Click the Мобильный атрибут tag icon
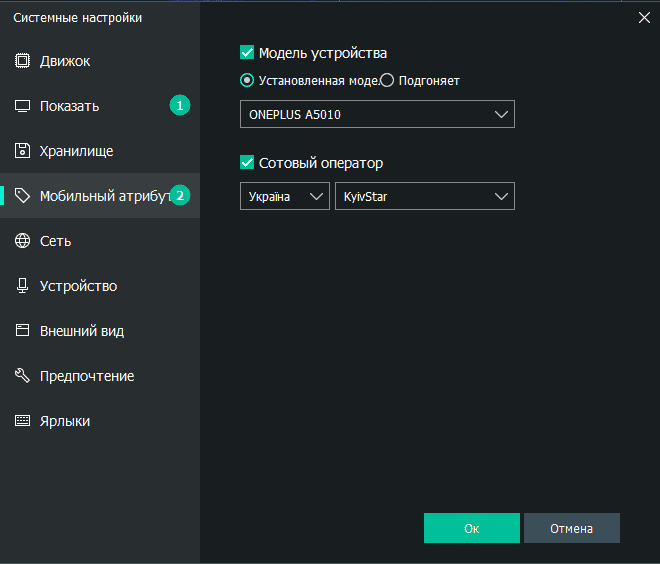Viewport: 660px width, 564px height. pyautogui.click(x=22, y=196)
